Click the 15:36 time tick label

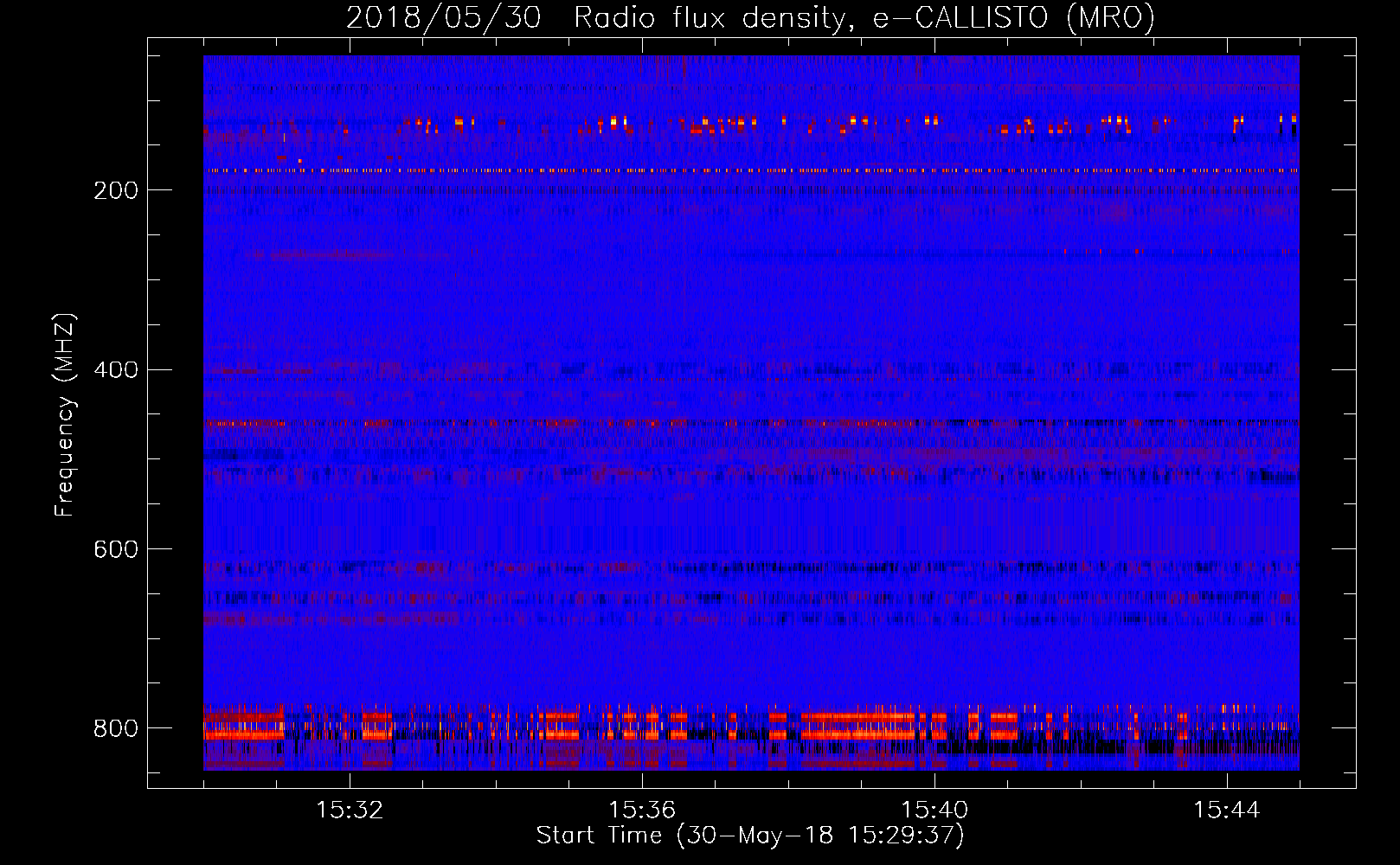(x=642, y=811)
